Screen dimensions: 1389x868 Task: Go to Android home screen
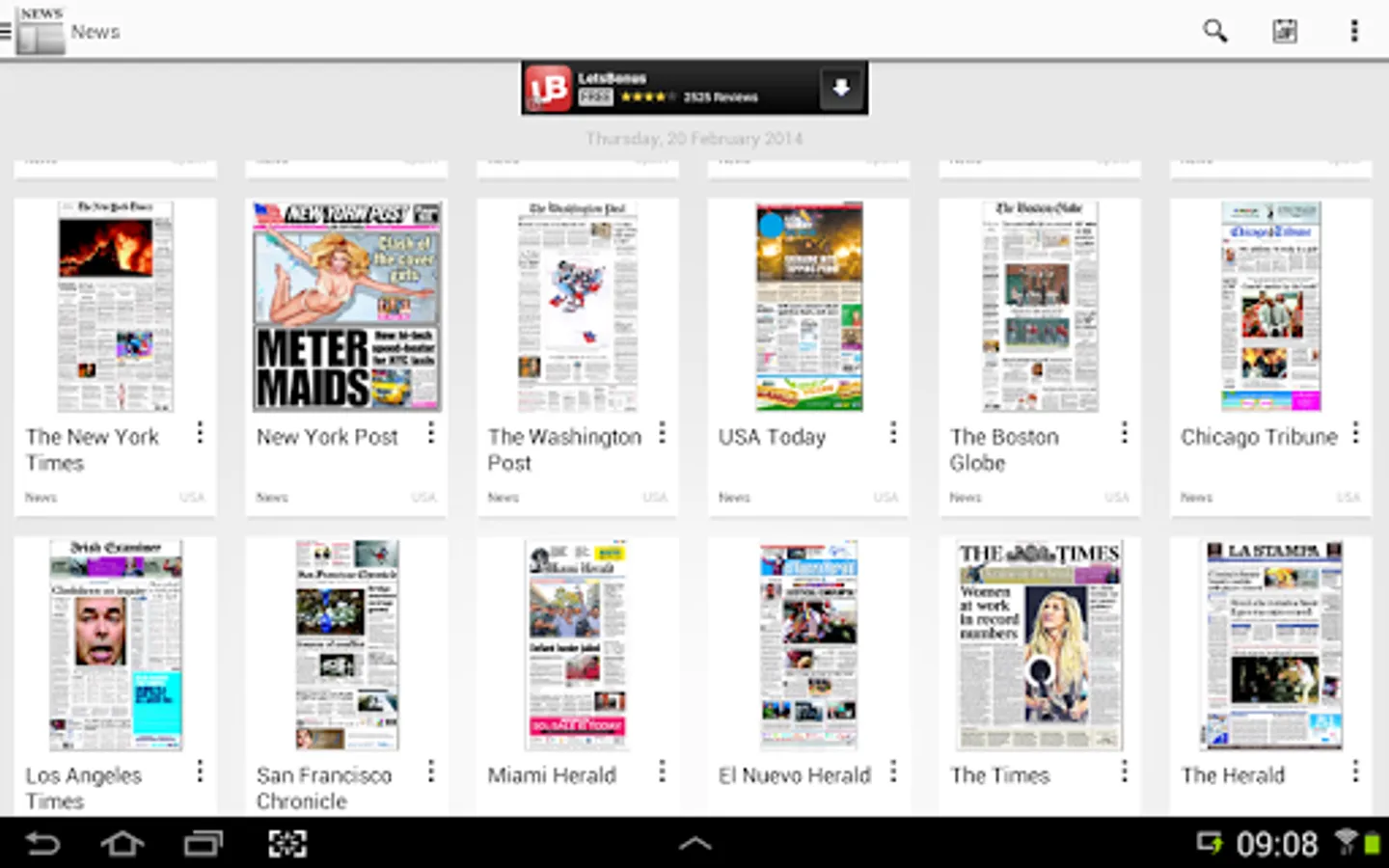pyautogui.click(x=123, y=844)
